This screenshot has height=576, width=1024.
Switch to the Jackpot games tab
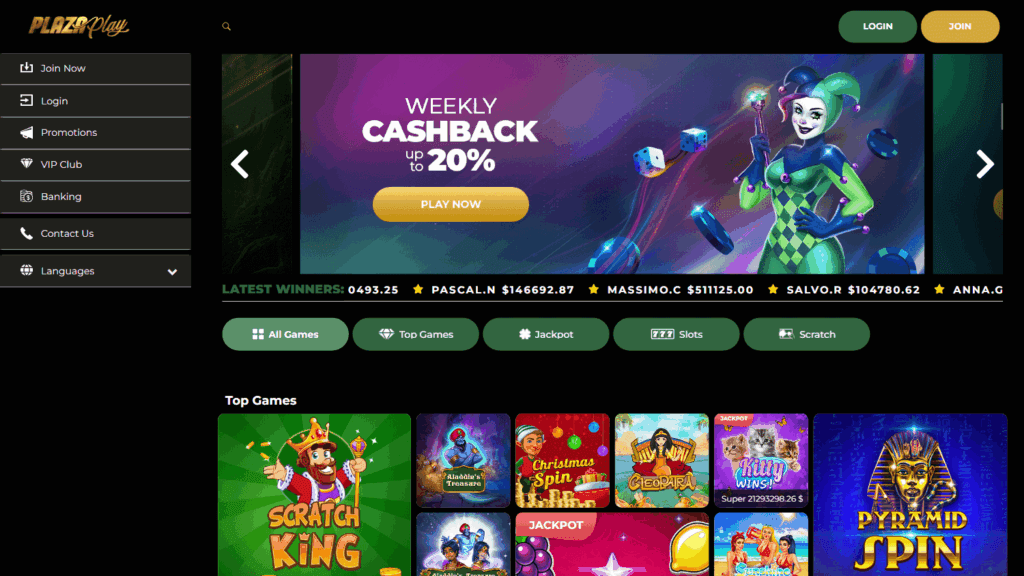pyautogui.click(x=546, y=334)
